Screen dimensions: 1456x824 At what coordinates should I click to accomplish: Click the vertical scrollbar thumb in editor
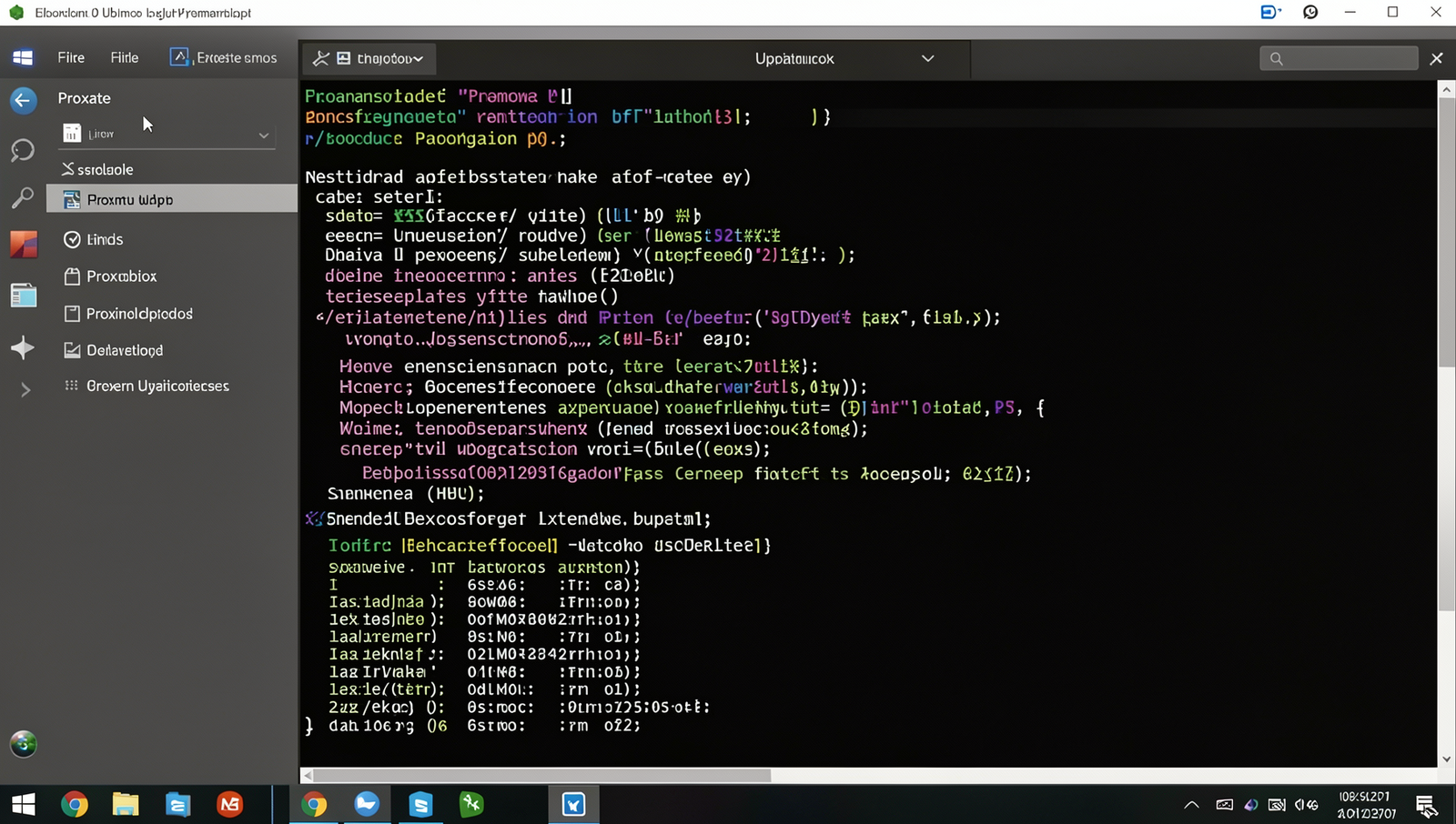(x=1446, y=232)
